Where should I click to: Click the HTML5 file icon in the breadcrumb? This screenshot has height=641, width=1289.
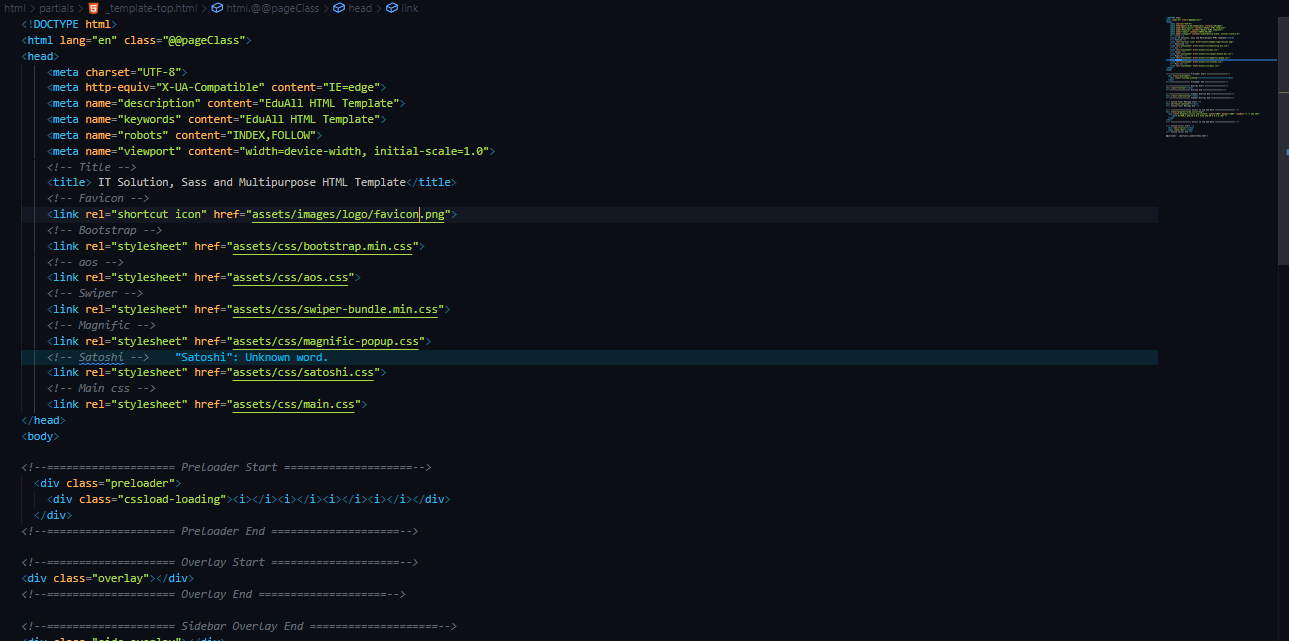tap(93, 7)
